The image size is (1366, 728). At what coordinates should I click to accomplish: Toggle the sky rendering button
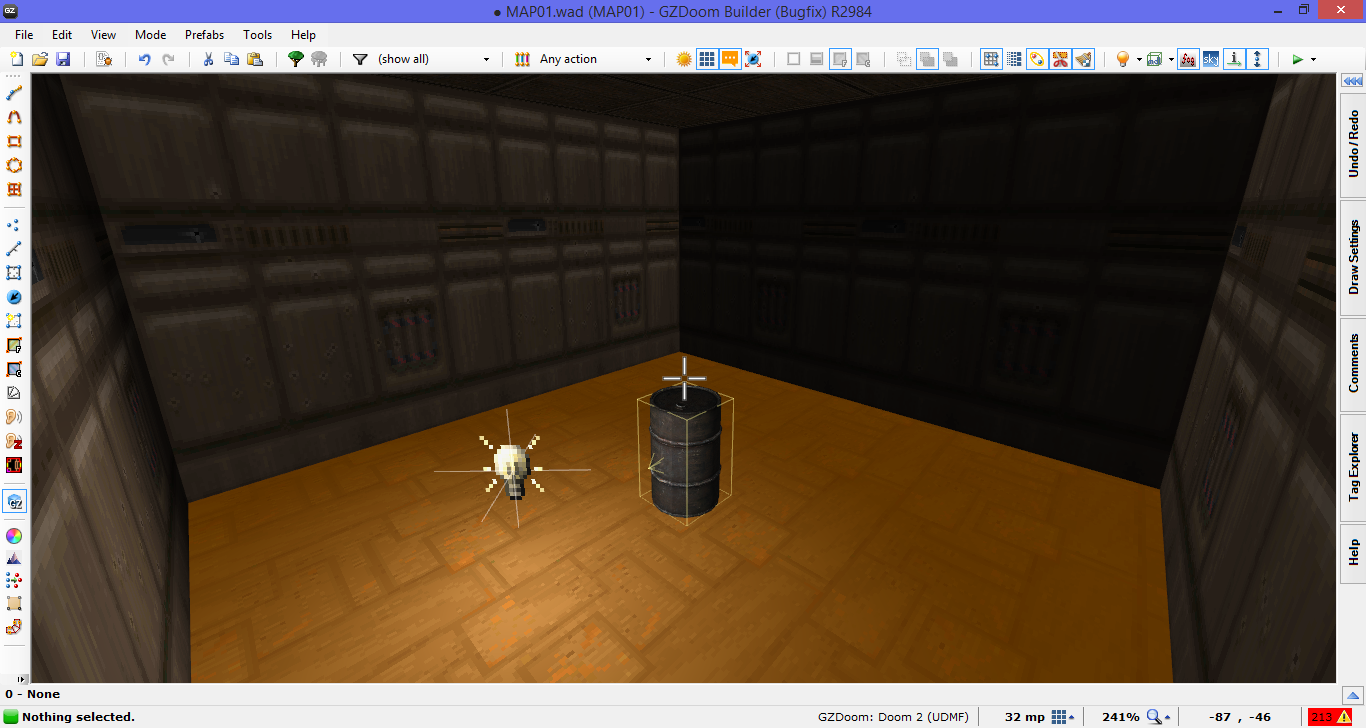(x=1211, y=59)
